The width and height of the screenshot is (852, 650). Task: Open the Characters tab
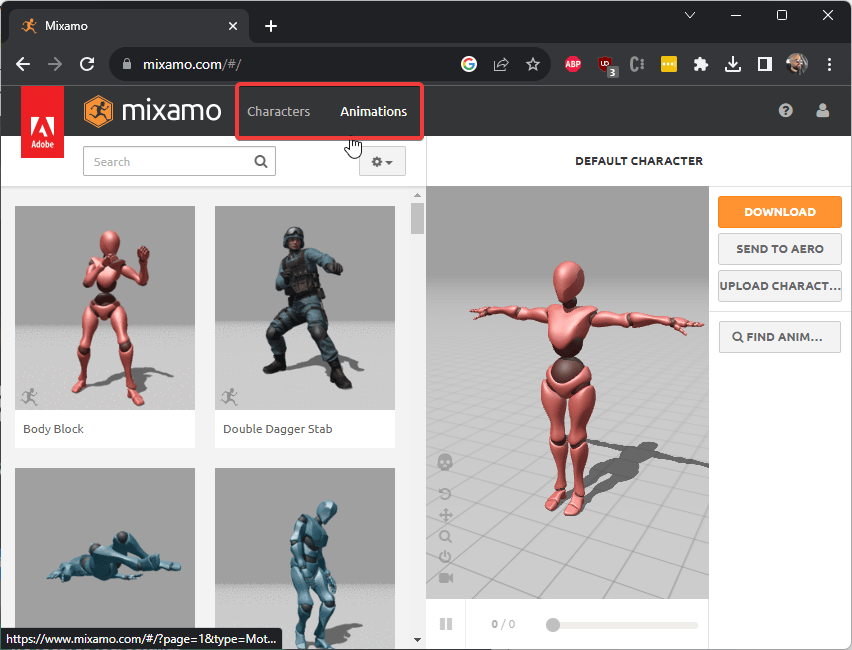pyautogui.click(x=278, y=111)
